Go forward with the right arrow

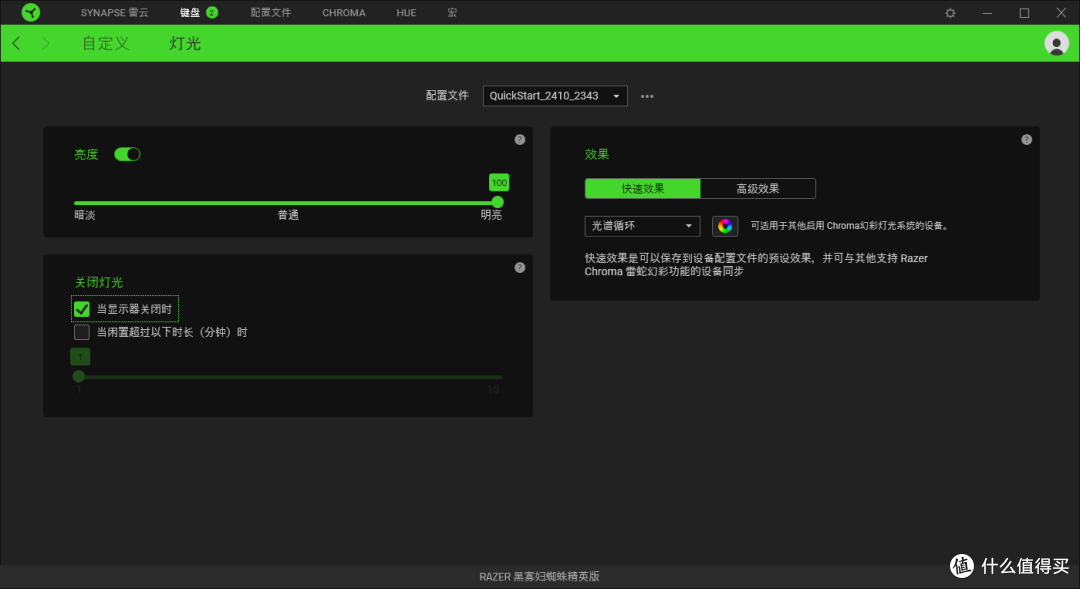click(x=45, y=43)
